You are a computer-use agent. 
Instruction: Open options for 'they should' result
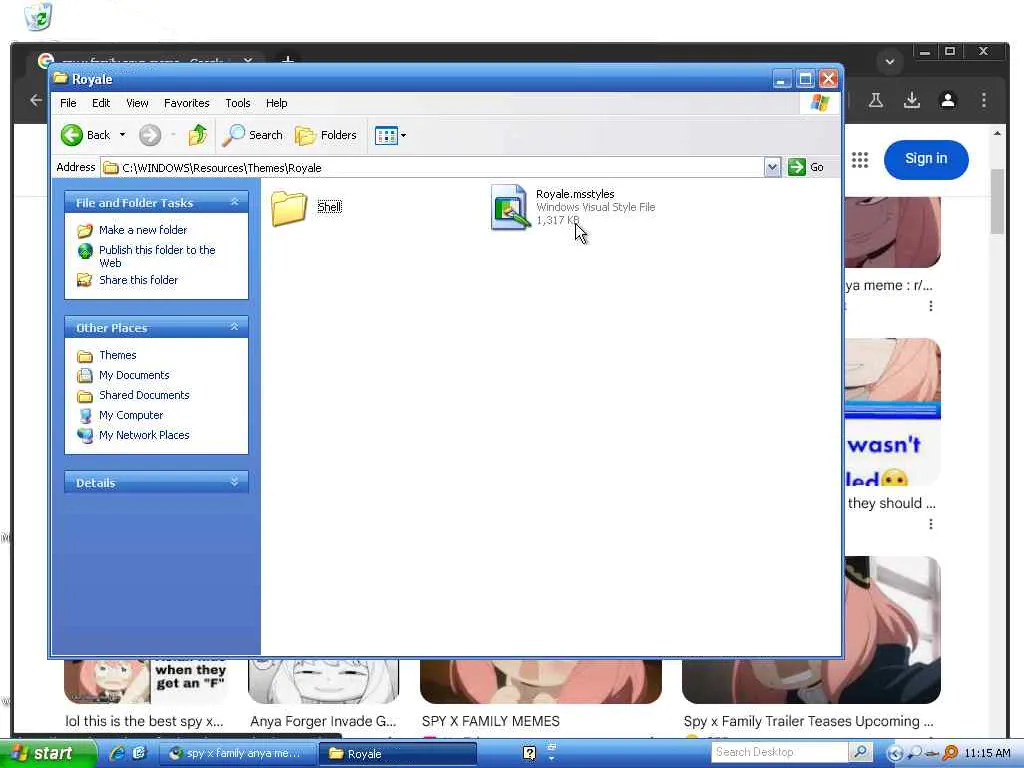click(931, 524)
